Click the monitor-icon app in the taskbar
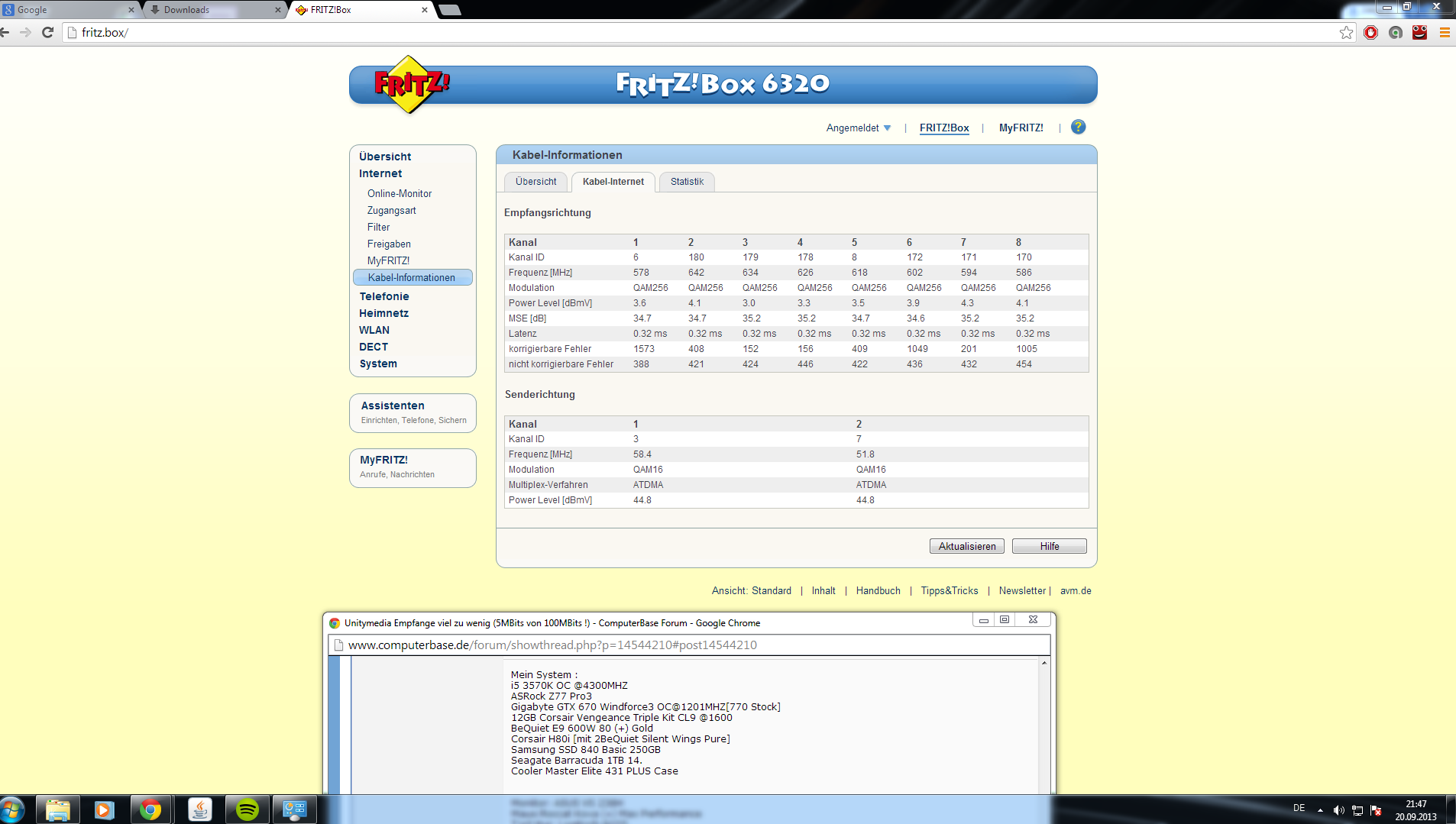This screenshot has height=824, width=1456. pos(295,809)
